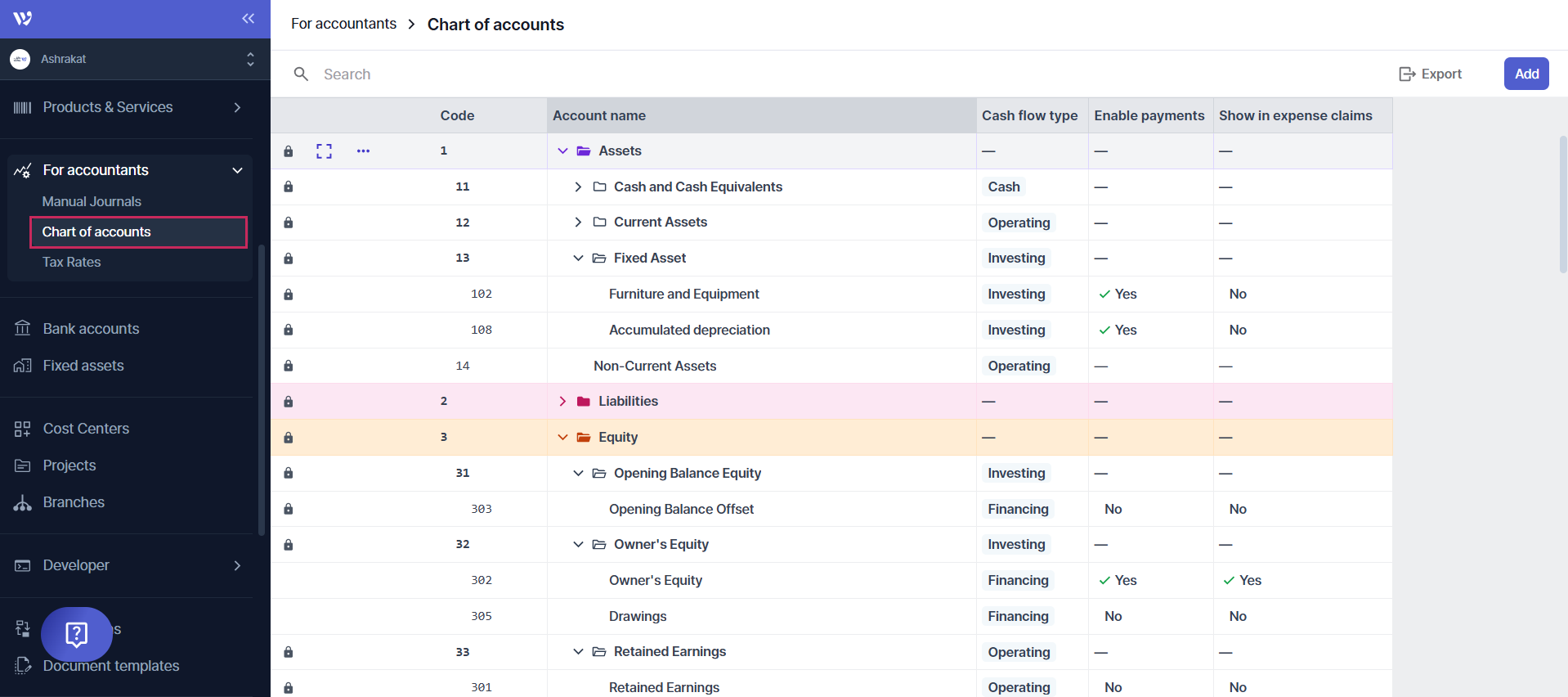Select Tax Rates menu item
The width and height of the screenshot is (1568, 697).
tap(72, 262)
